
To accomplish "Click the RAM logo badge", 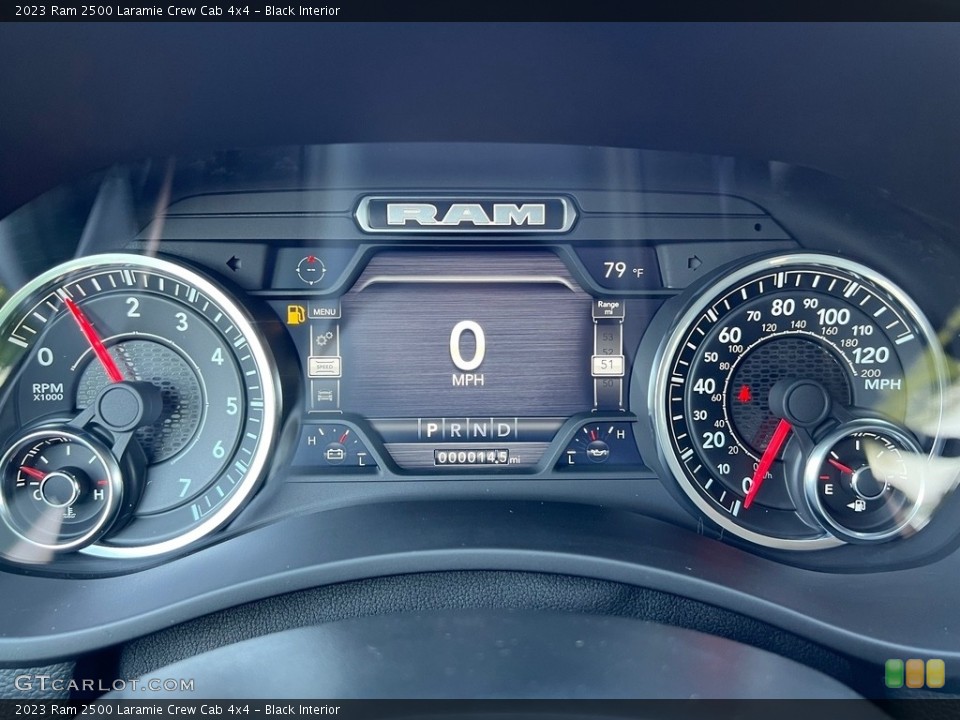I will click(466, 214).
